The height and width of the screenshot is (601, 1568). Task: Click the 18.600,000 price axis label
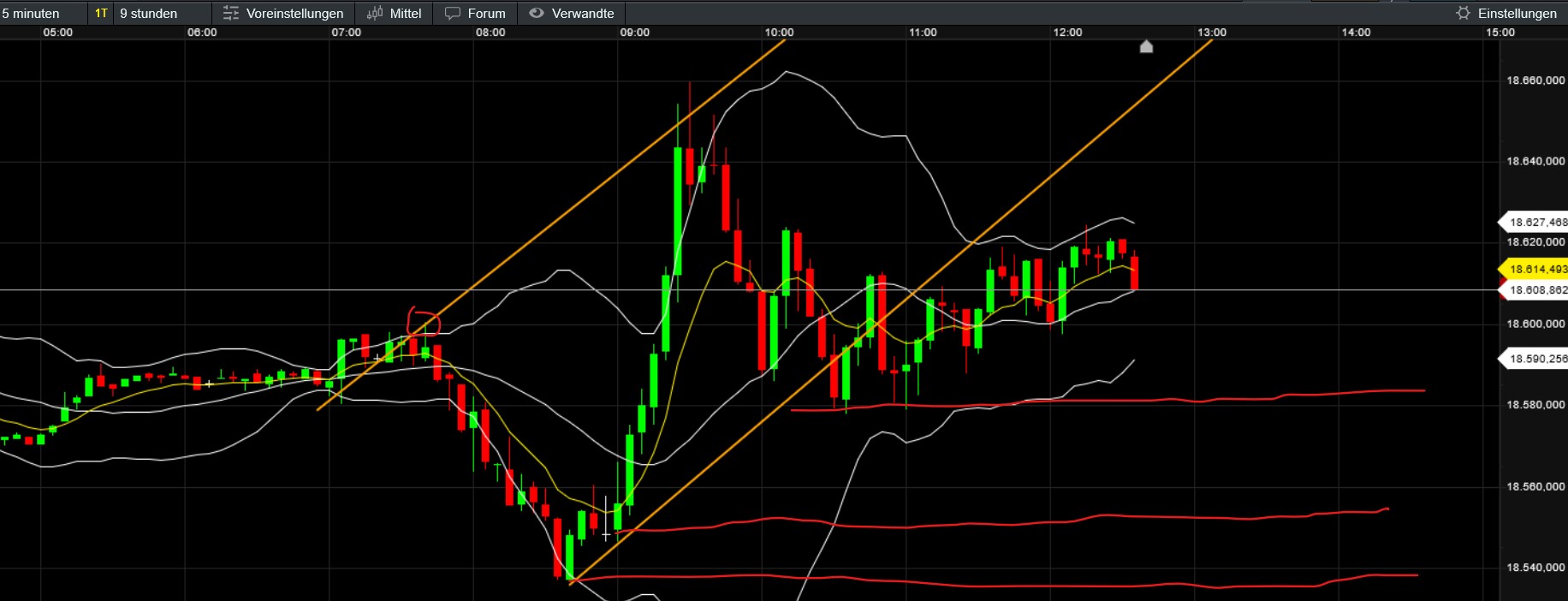[1535, 324]
